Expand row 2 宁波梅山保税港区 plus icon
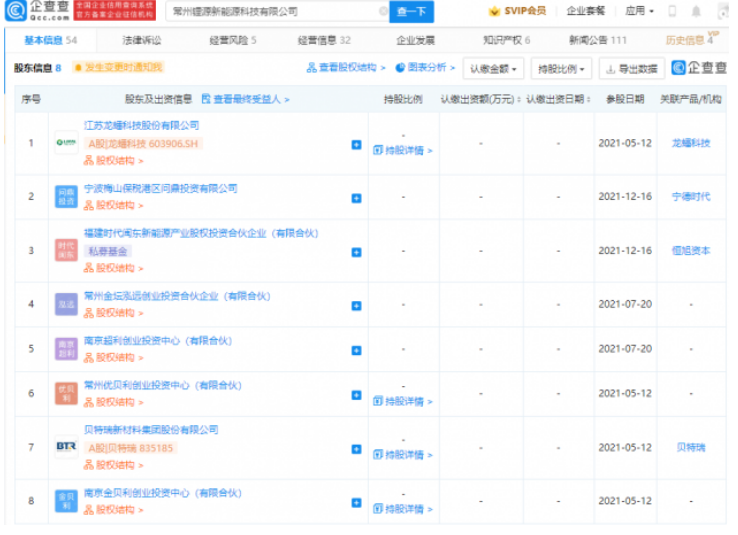 pos(356,198)
